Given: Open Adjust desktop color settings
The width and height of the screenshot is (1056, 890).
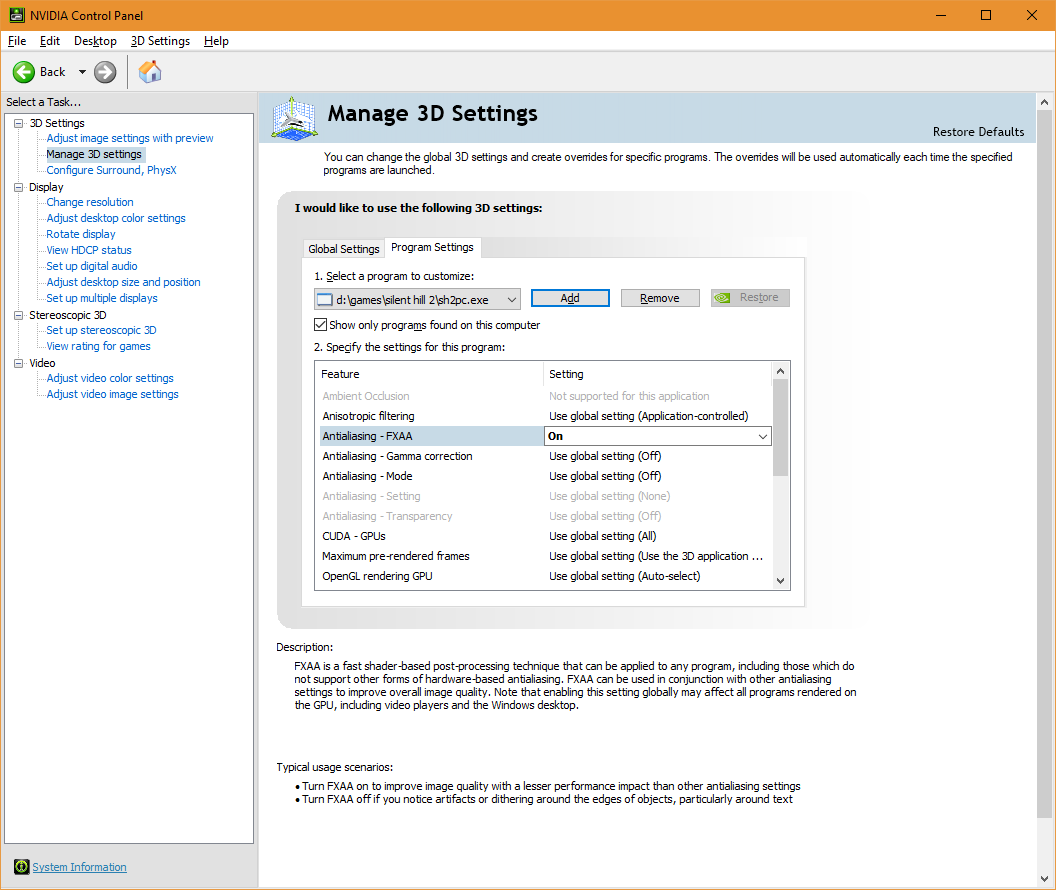Looking at the screenshot, I should pyautogui.click(x=116, y=218).
